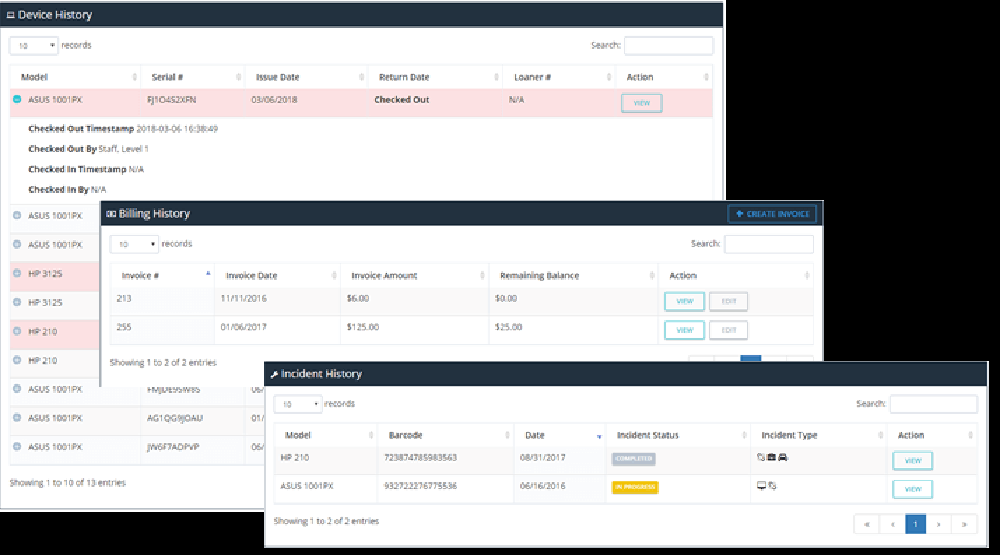Sort Billing History by Invoice Date column

(277, 276)
